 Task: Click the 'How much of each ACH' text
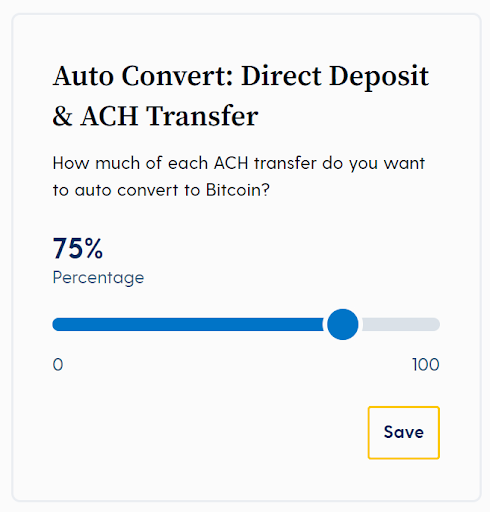click(x=150, y=163)
